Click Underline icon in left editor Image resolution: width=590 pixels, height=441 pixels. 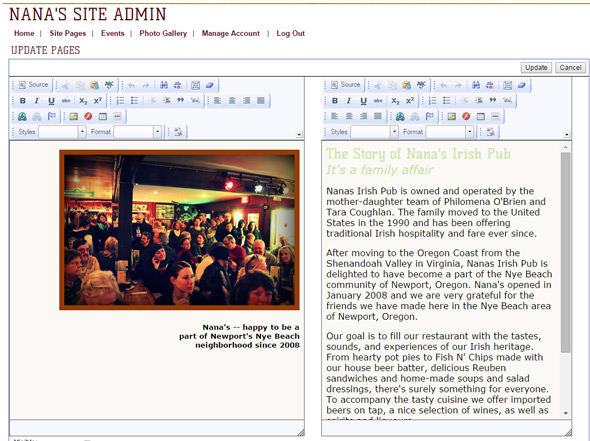click(x=51, y=101)
